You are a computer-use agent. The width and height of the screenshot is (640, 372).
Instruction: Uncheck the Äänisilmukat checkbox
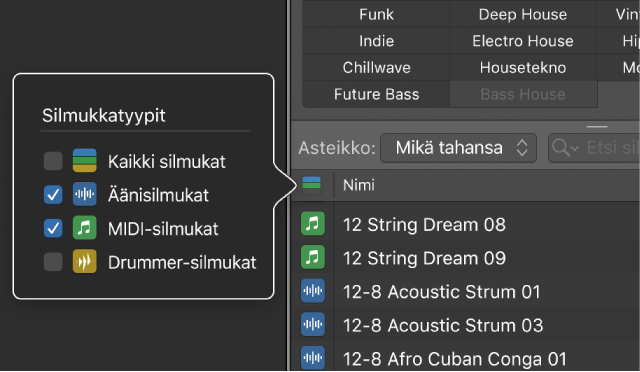[53, 194]
